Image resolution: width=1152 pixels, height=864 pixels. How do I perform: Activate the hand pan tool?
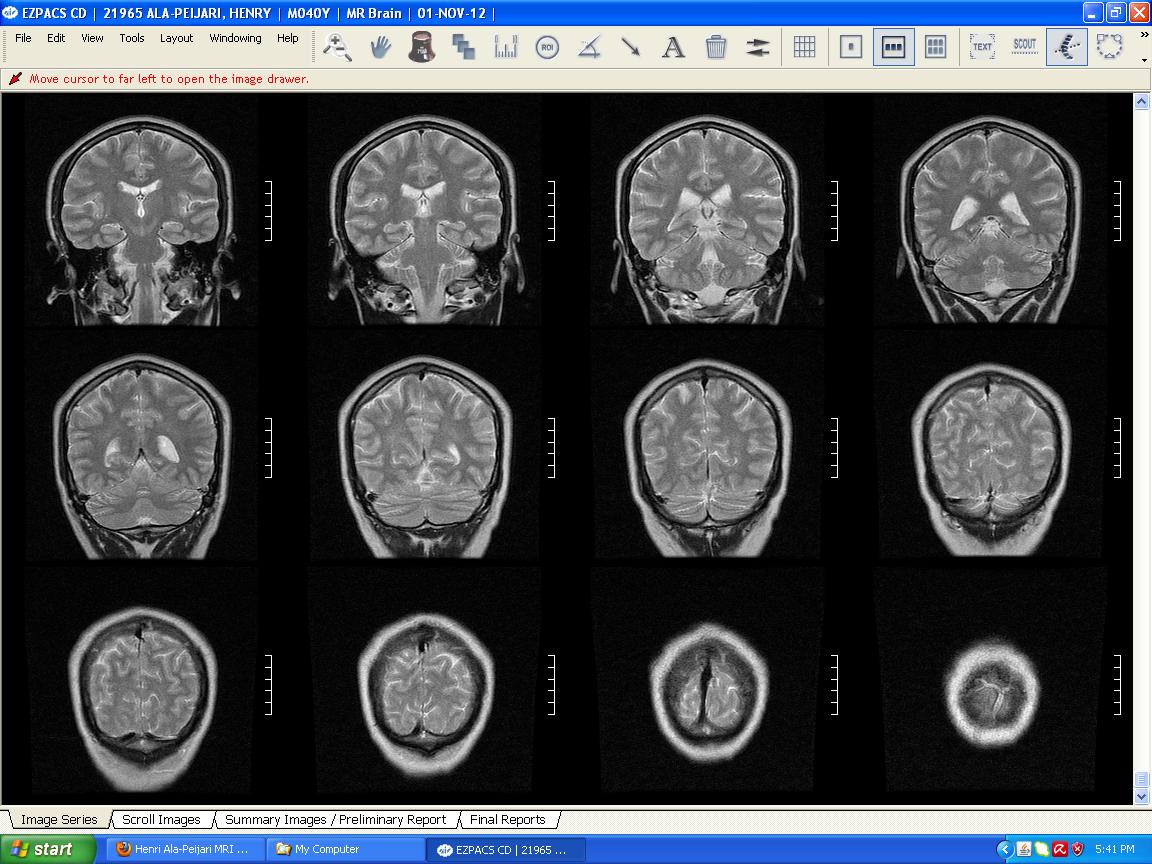pyautogui.click(x=380, y=47)
